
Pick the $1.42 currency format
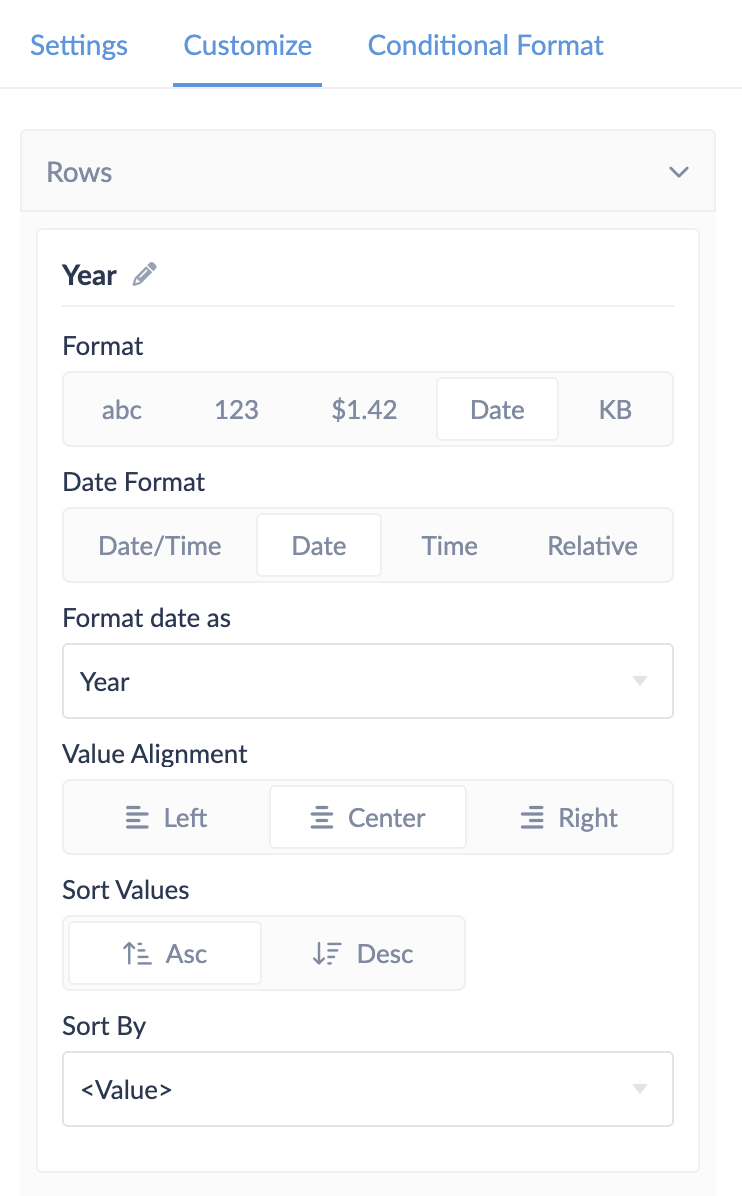click(364, 409)
